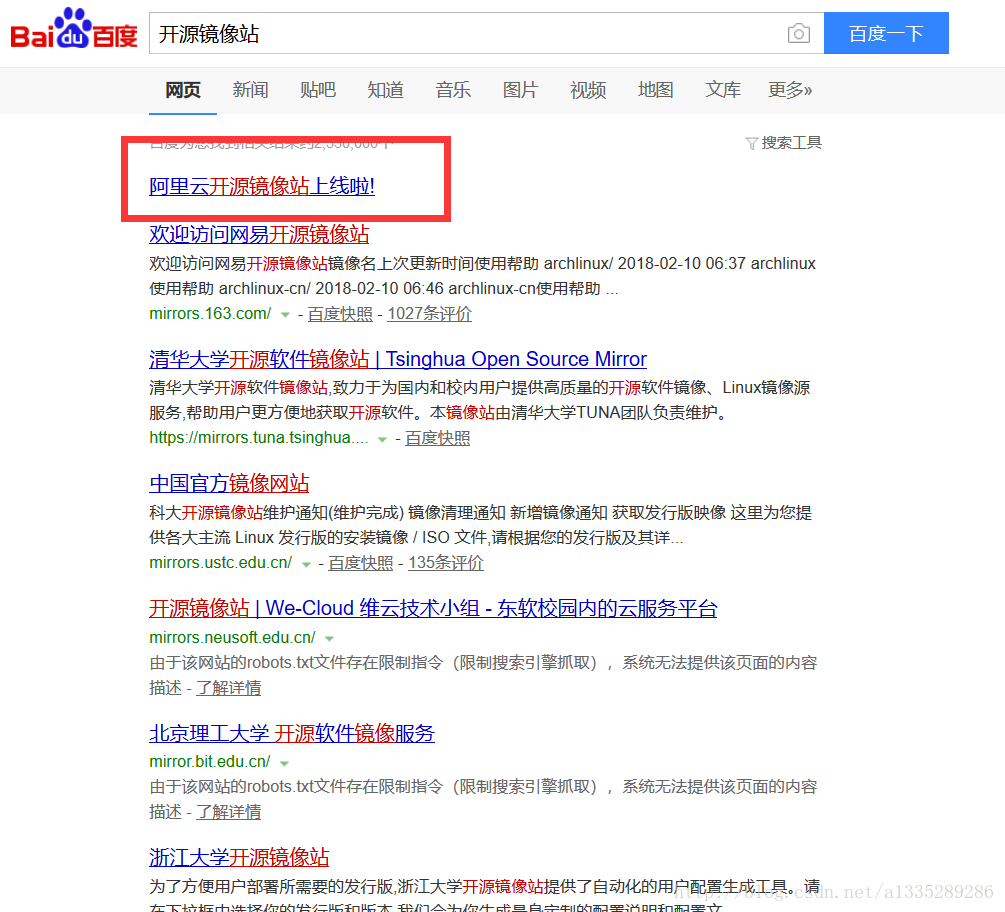
Task: Switch to the 图片 tab
Action: [520, 90]
